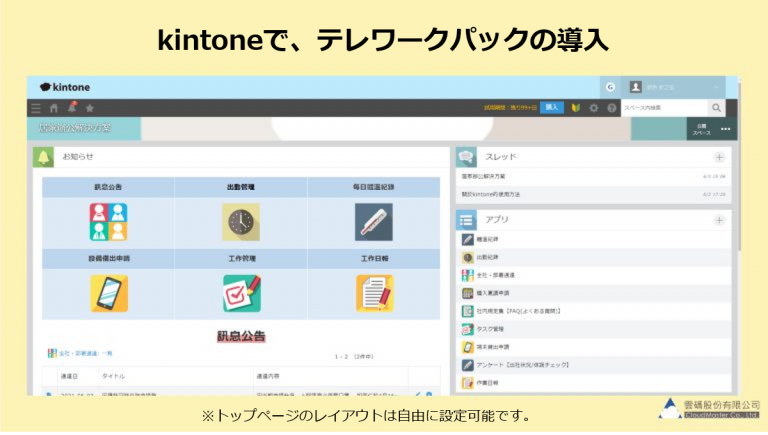Click the スペース内検索 search field
This screenshot has width=768, height=435.
coord(664,108)
